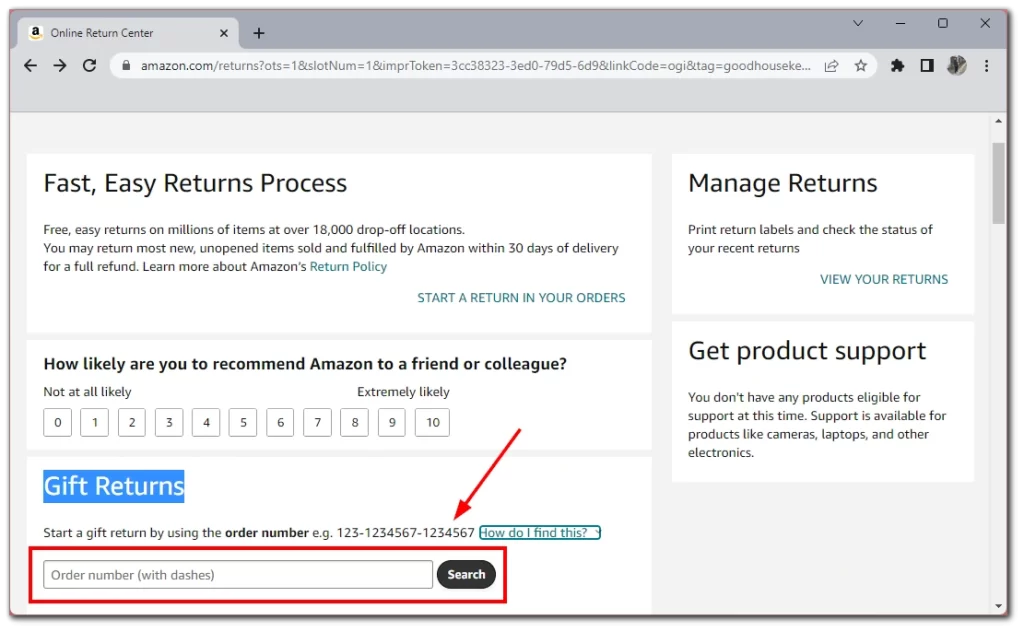
Task: Open the user profile avatar
Action: [956, 66]
